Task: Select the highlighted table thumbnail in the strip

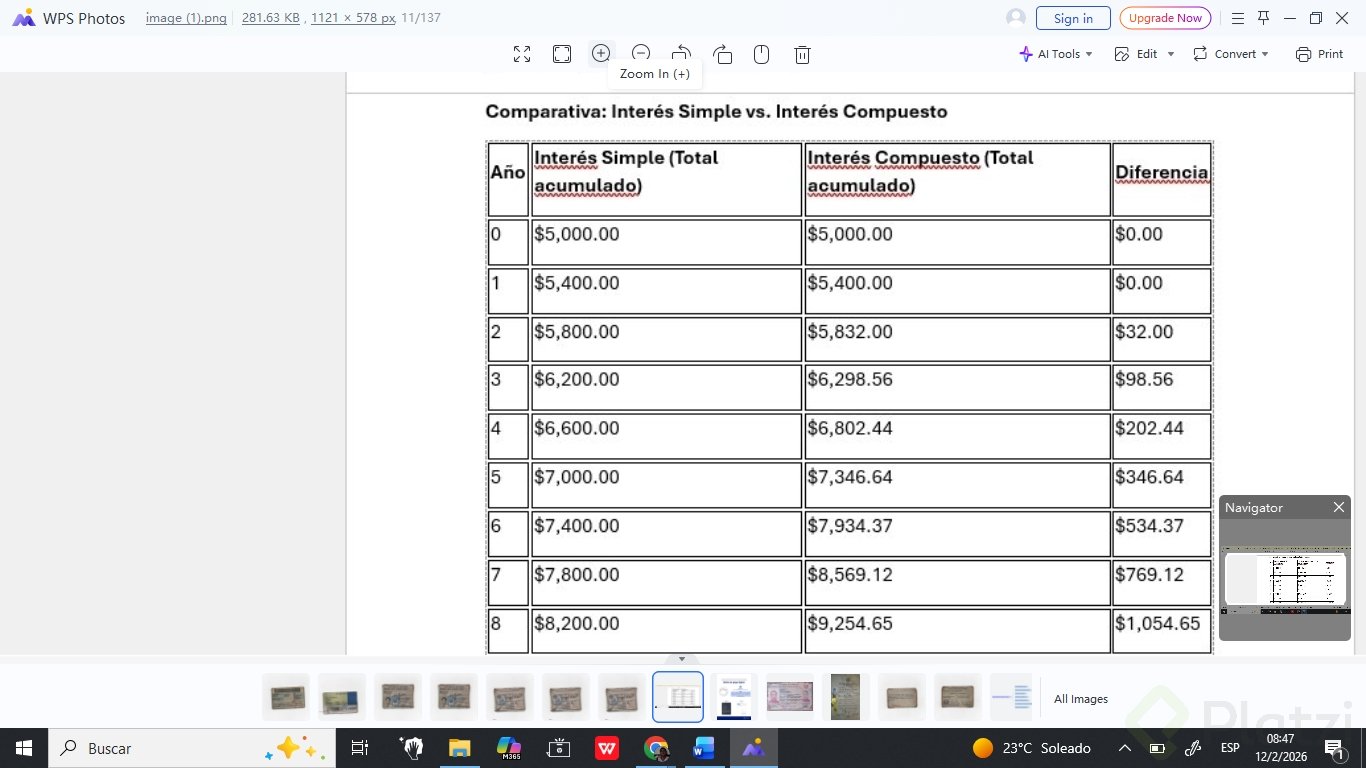Action: click(678, 697)
